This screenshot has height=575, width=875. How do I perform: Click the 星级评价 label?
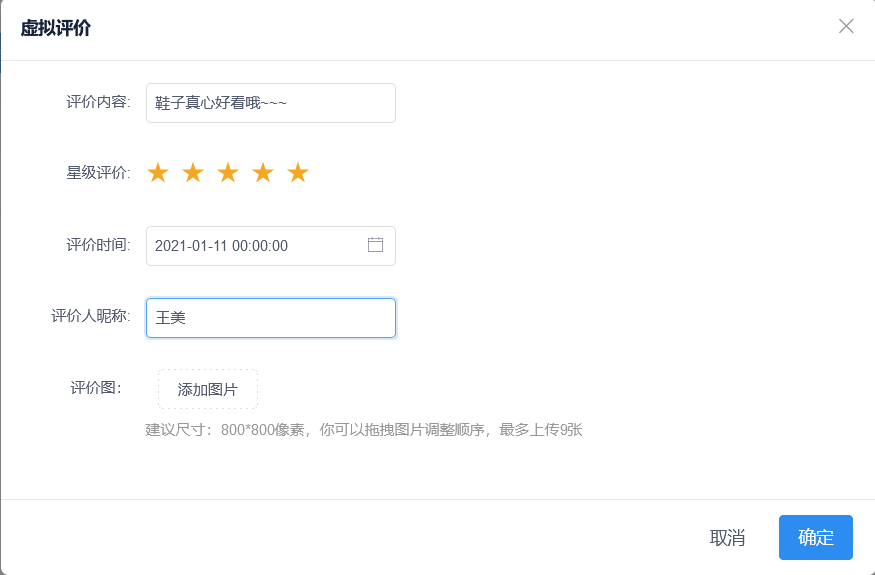[x=98, y=173]
